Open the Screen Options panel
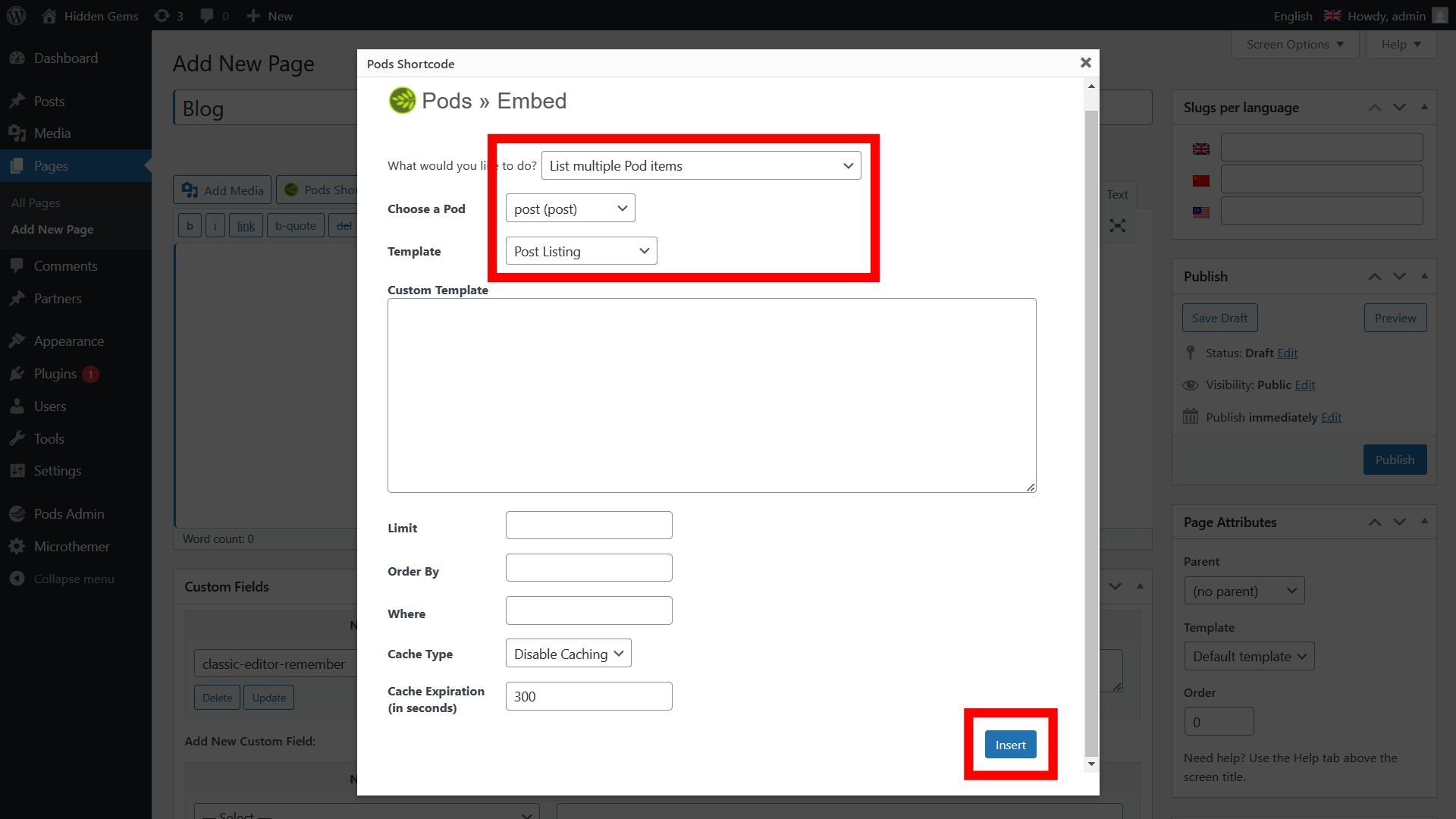1456x819 pixels. 1294,44
